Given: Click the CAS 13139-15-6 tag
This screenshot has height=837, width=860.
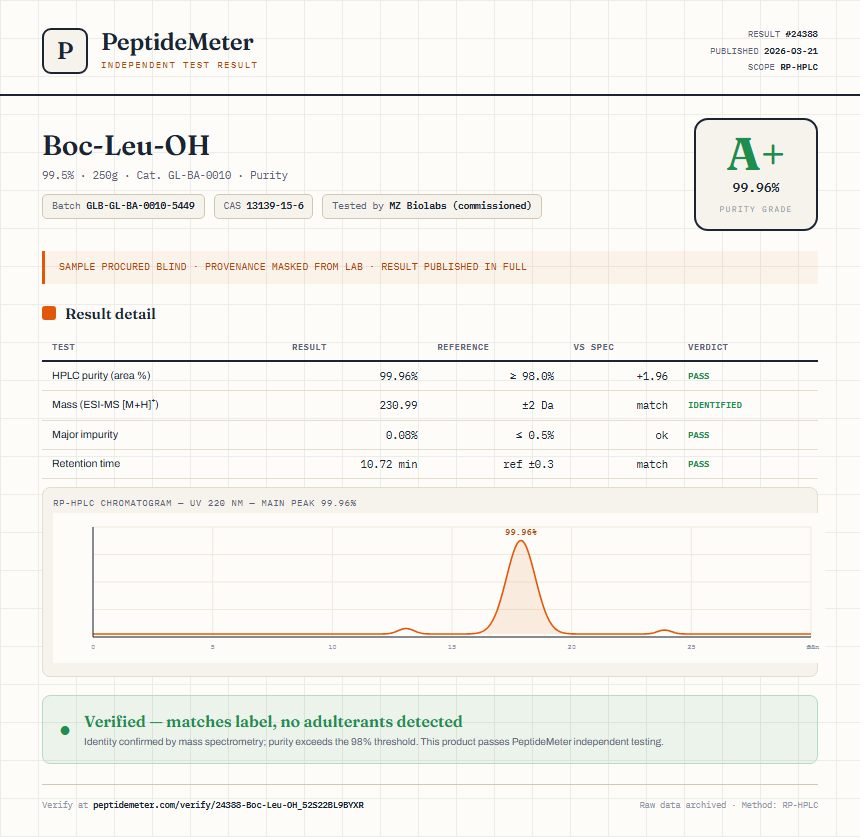Looking at the screenshot, I should point(263,206).
